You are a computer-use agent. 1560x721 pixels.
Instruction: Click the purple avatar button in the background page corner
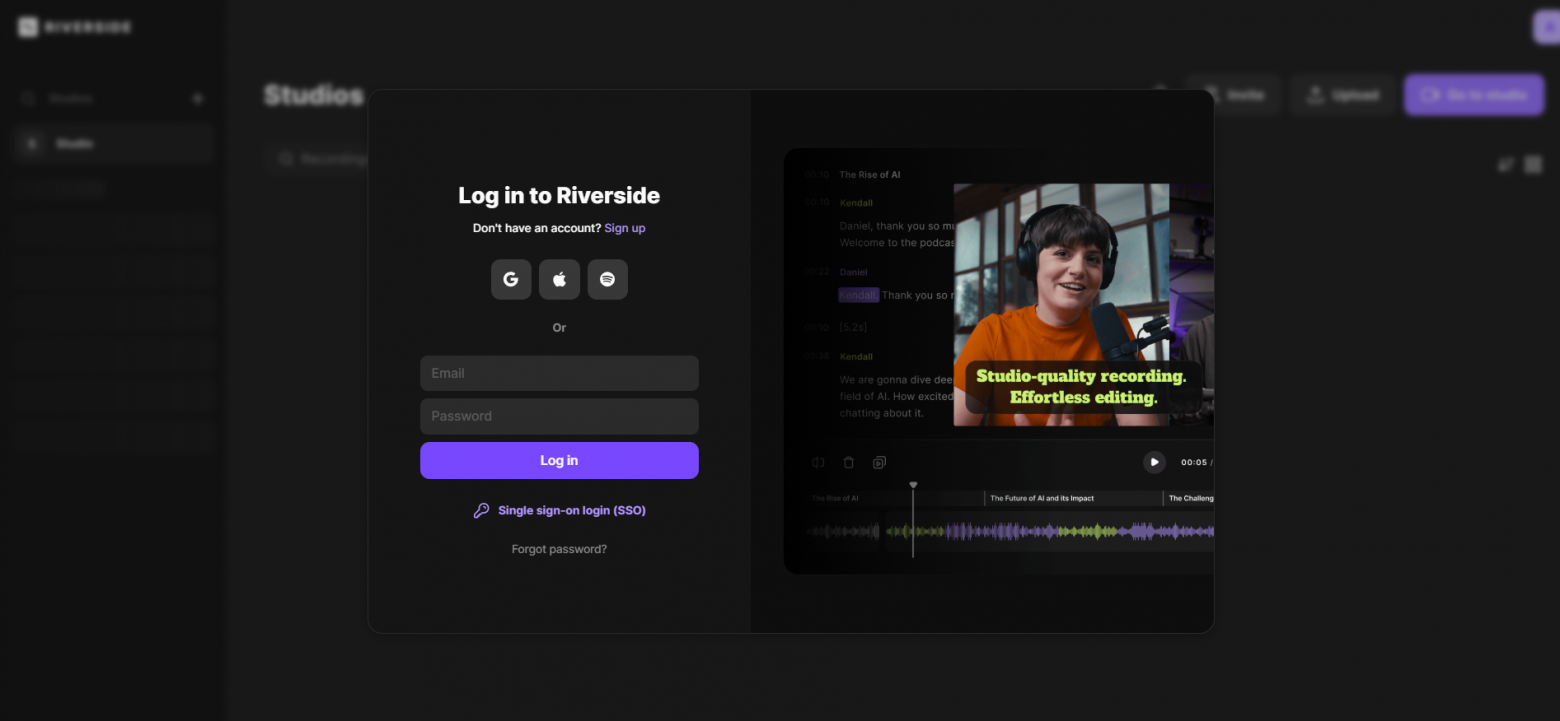pos(1547,27)
